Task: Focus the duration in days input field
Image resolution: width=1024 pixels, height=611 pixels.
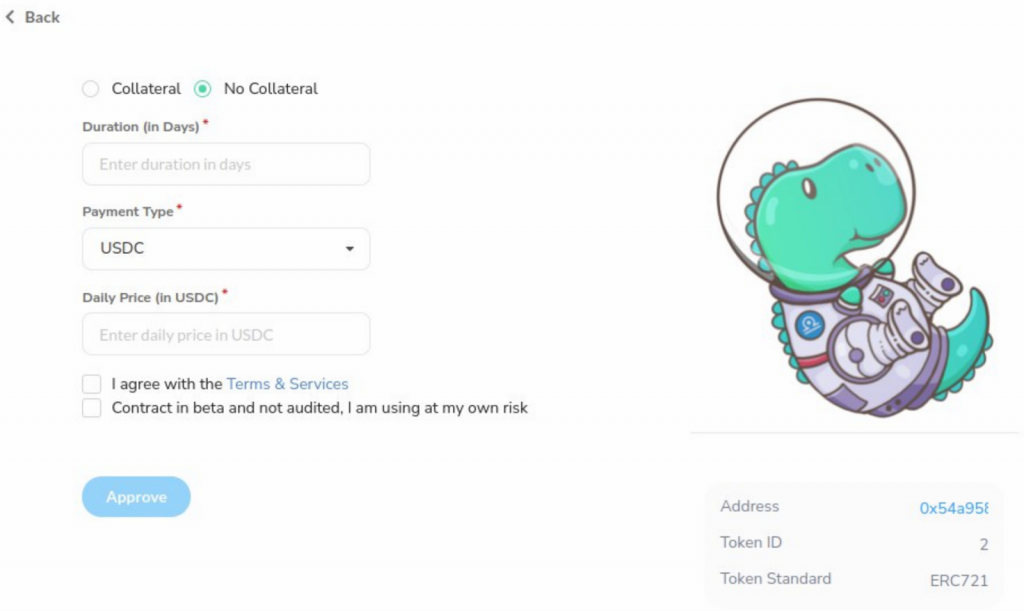Action: coord(226,164)
